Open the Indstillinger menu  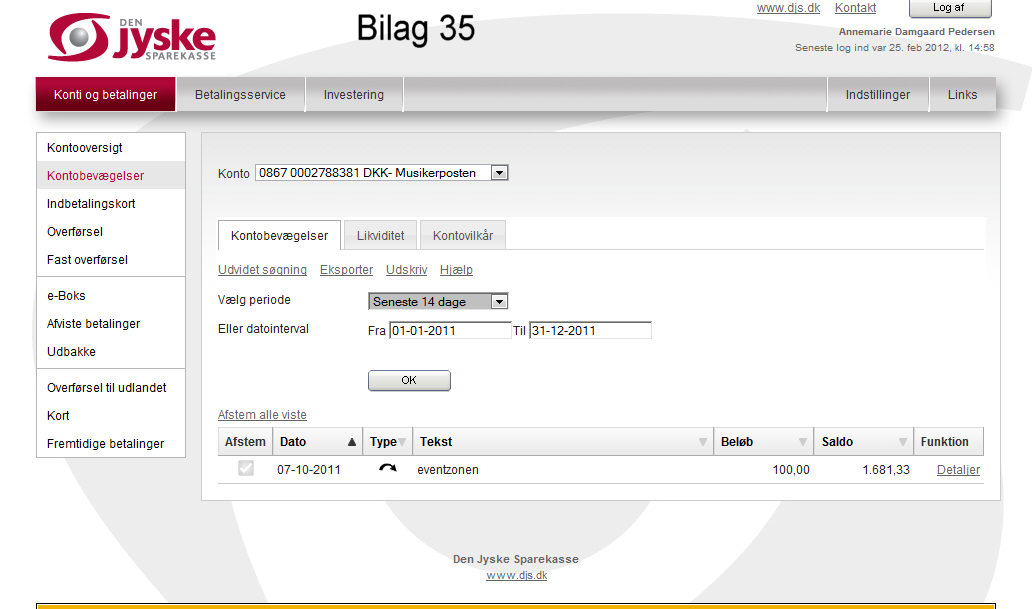[x=877, y=94]
